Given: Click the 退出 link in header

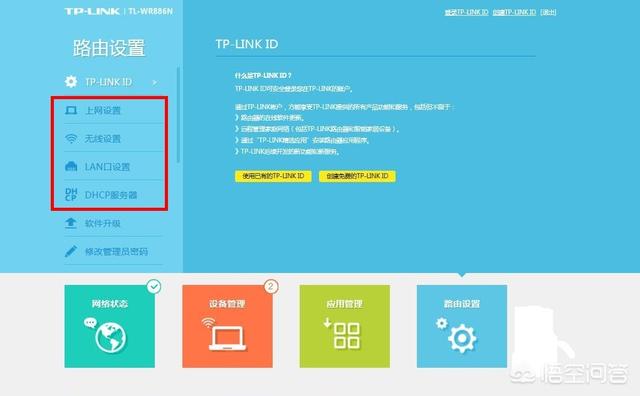Looking at the screenshot, I should click(548, 12).
